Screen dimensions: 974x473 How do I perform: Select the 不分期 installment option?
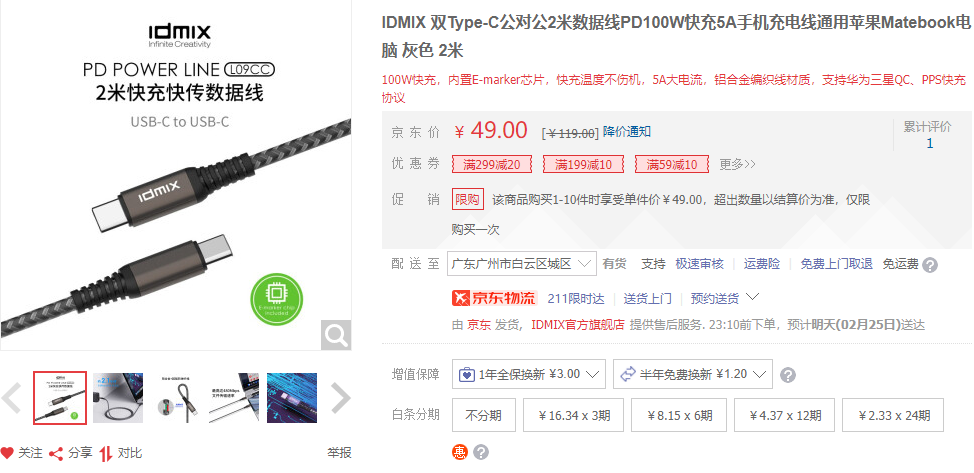(483, 415)
